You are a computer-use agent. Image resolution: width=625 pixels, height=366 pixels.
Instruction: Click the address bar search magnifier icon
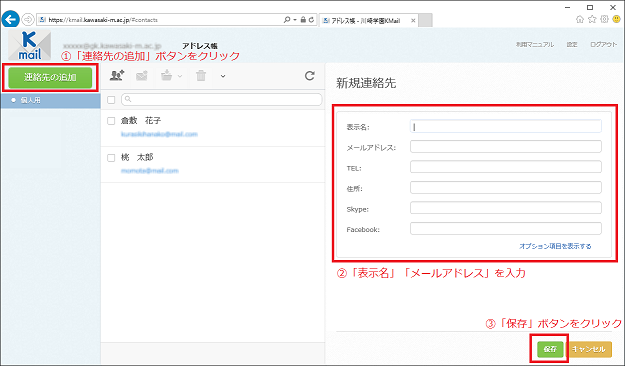287,20
